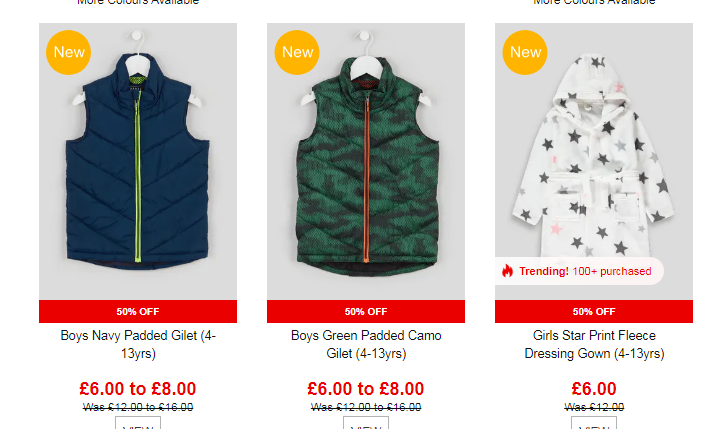This screenshot has width=712, height=429.
Task: Click 50% OFF banner under camo gilet
Action: pyautogui.click(x=366, y=311)
